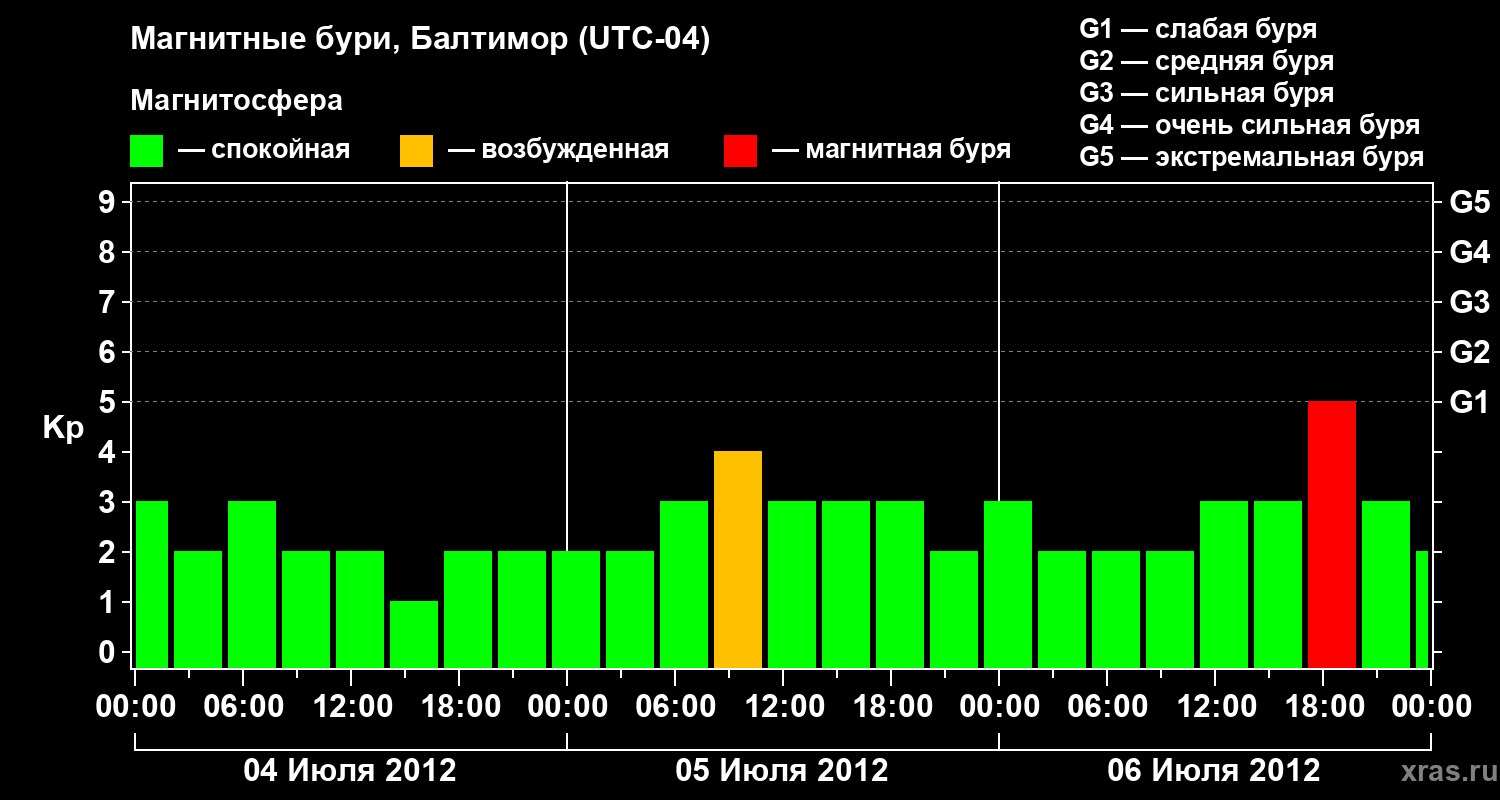Click the orange 'возбужденная' legend square
Image resolution: width=1500 pixels, height=800 pixels.
[417, 151]
